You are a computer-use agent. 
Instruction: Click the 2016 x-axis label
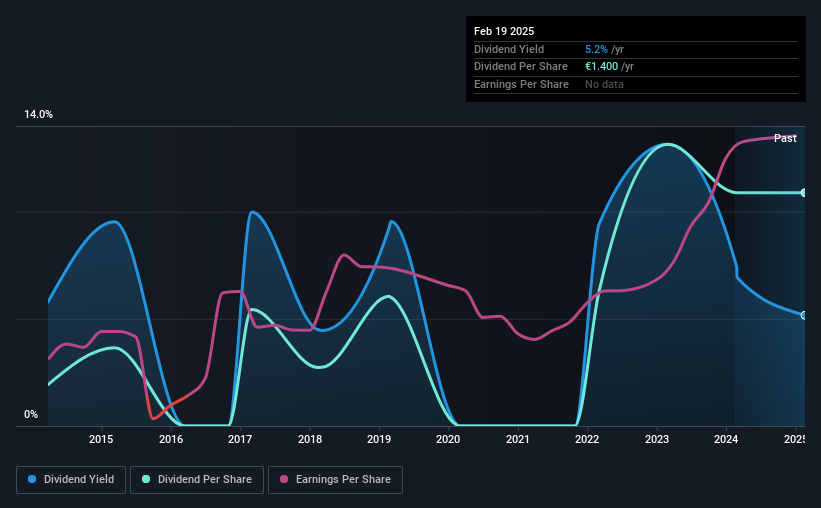point(171,439)
